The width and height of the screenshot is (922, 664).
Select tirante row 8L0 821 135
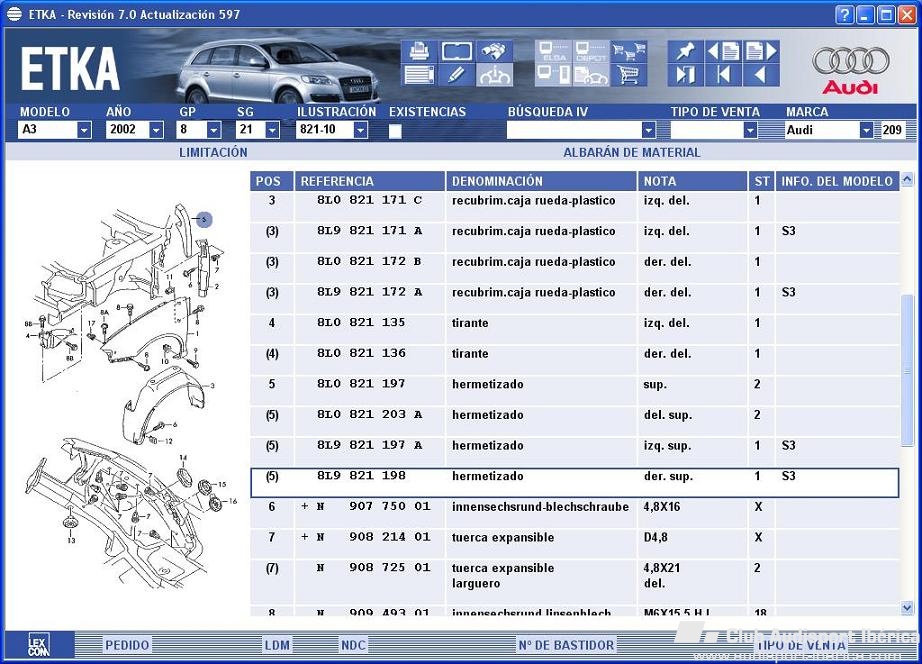[574, 329]
